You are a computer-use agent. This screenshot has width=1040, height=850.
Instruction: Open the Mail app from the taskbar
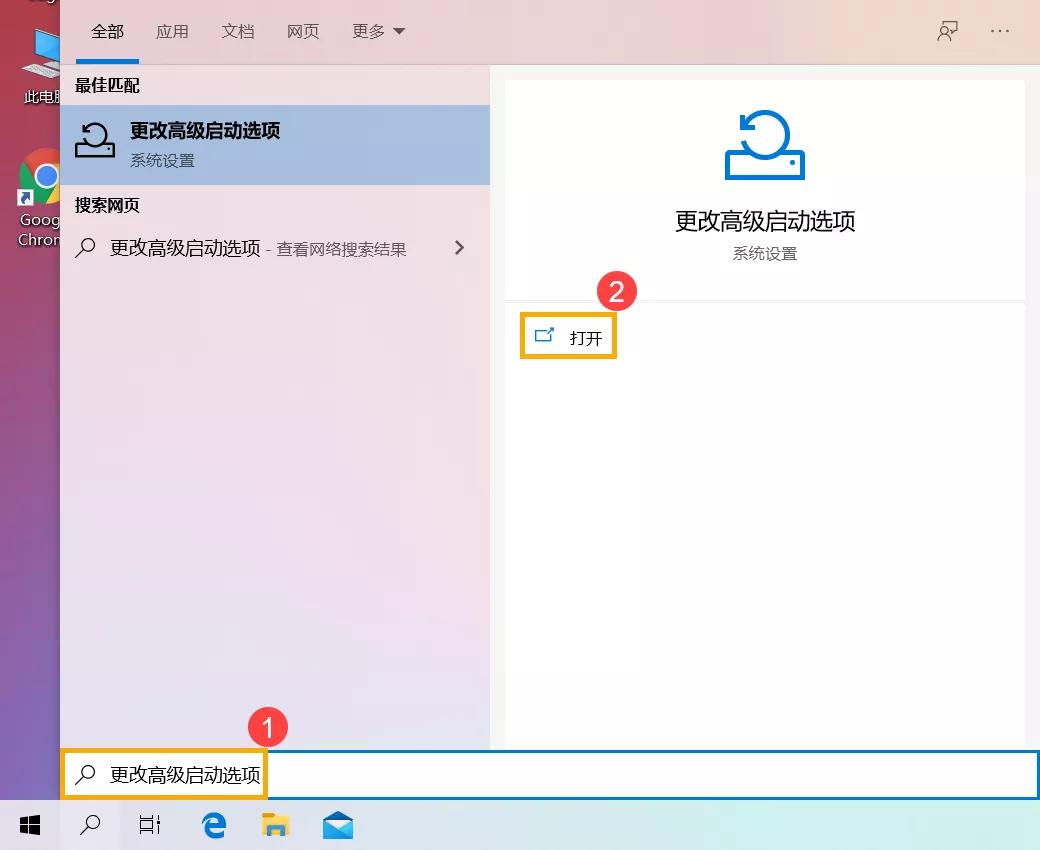tap(337, 825)
